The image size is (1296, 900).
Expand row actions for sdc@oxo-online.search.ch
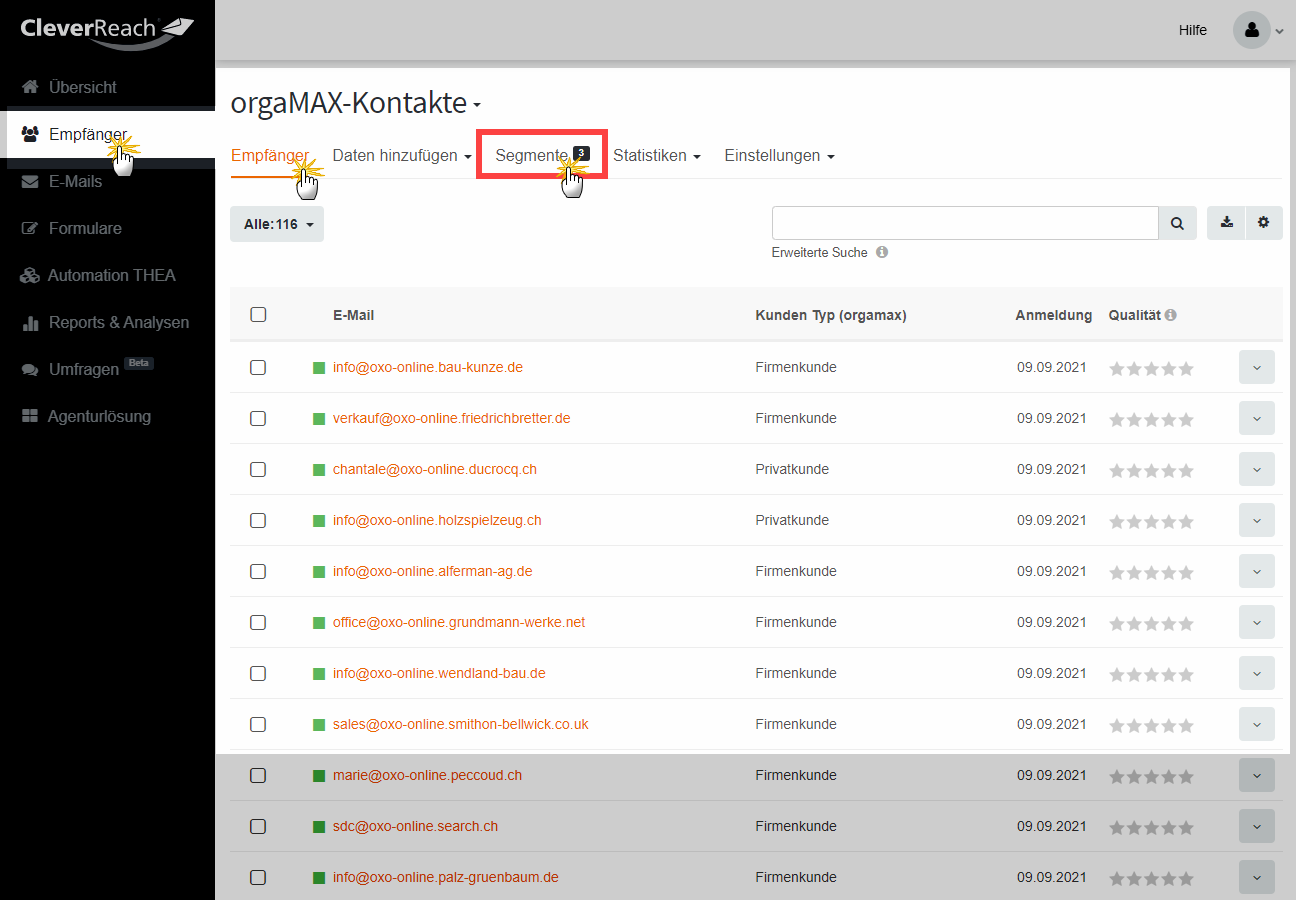(1257, 826)
